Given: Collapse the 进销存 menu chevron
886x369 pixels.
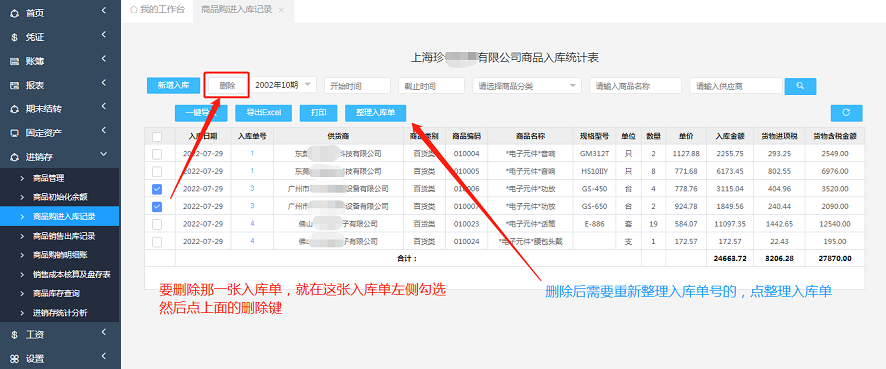Looking at the screenshot, I should click(x=104, y=154).
